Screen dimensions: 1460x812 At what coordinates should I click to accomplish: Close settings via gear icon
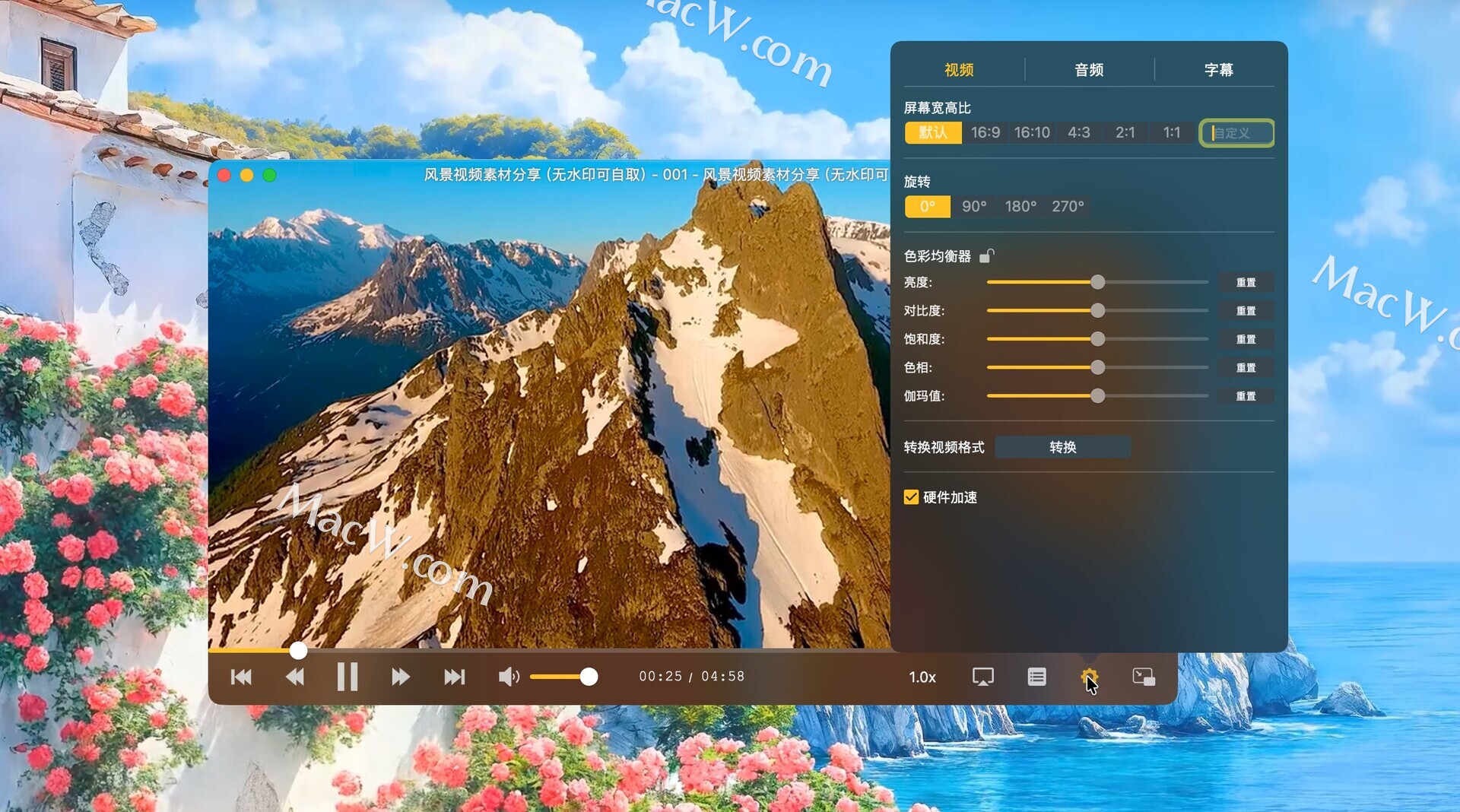(1089, 677)
